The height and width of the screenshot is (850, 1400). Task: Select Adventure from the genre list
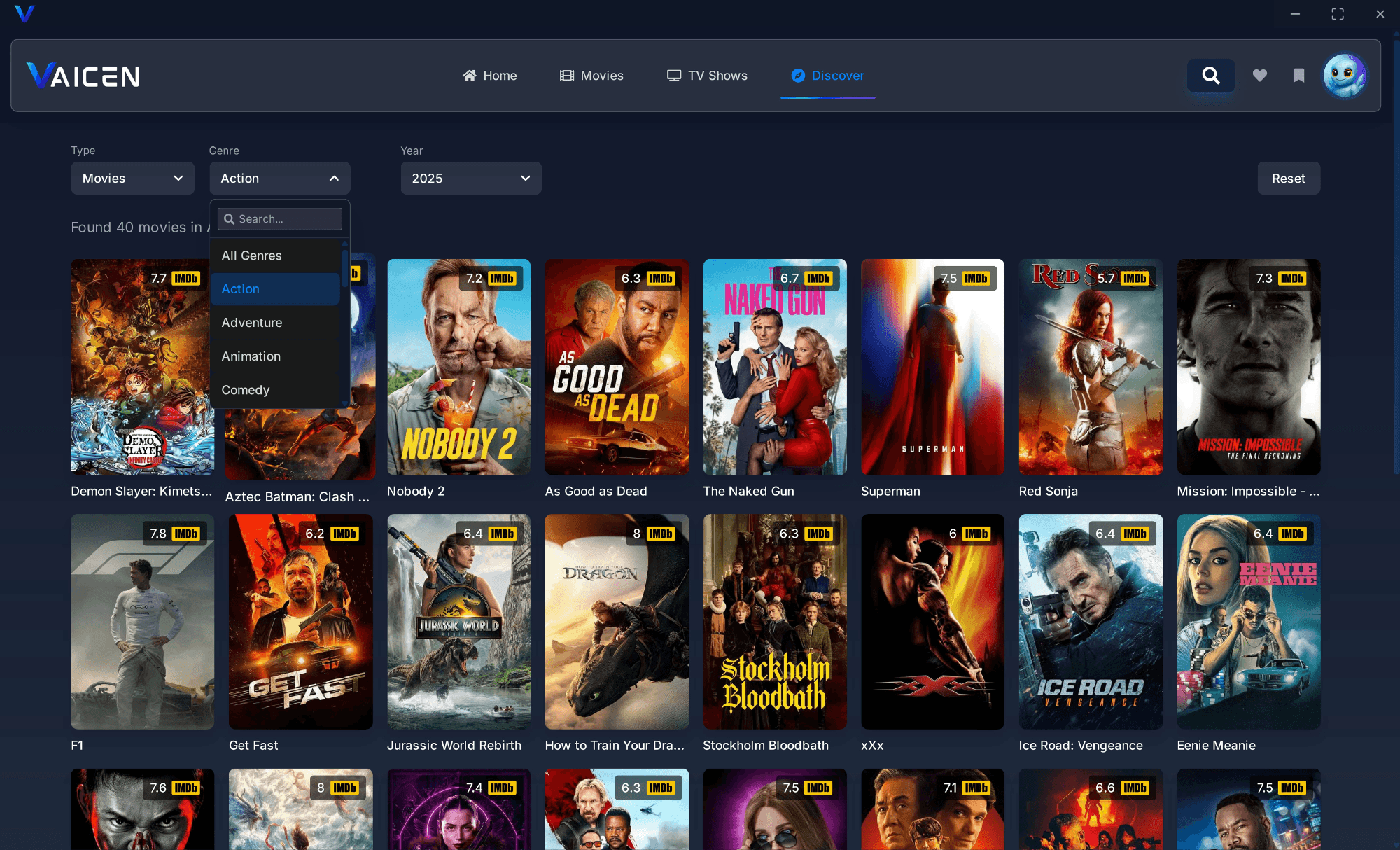252,323
